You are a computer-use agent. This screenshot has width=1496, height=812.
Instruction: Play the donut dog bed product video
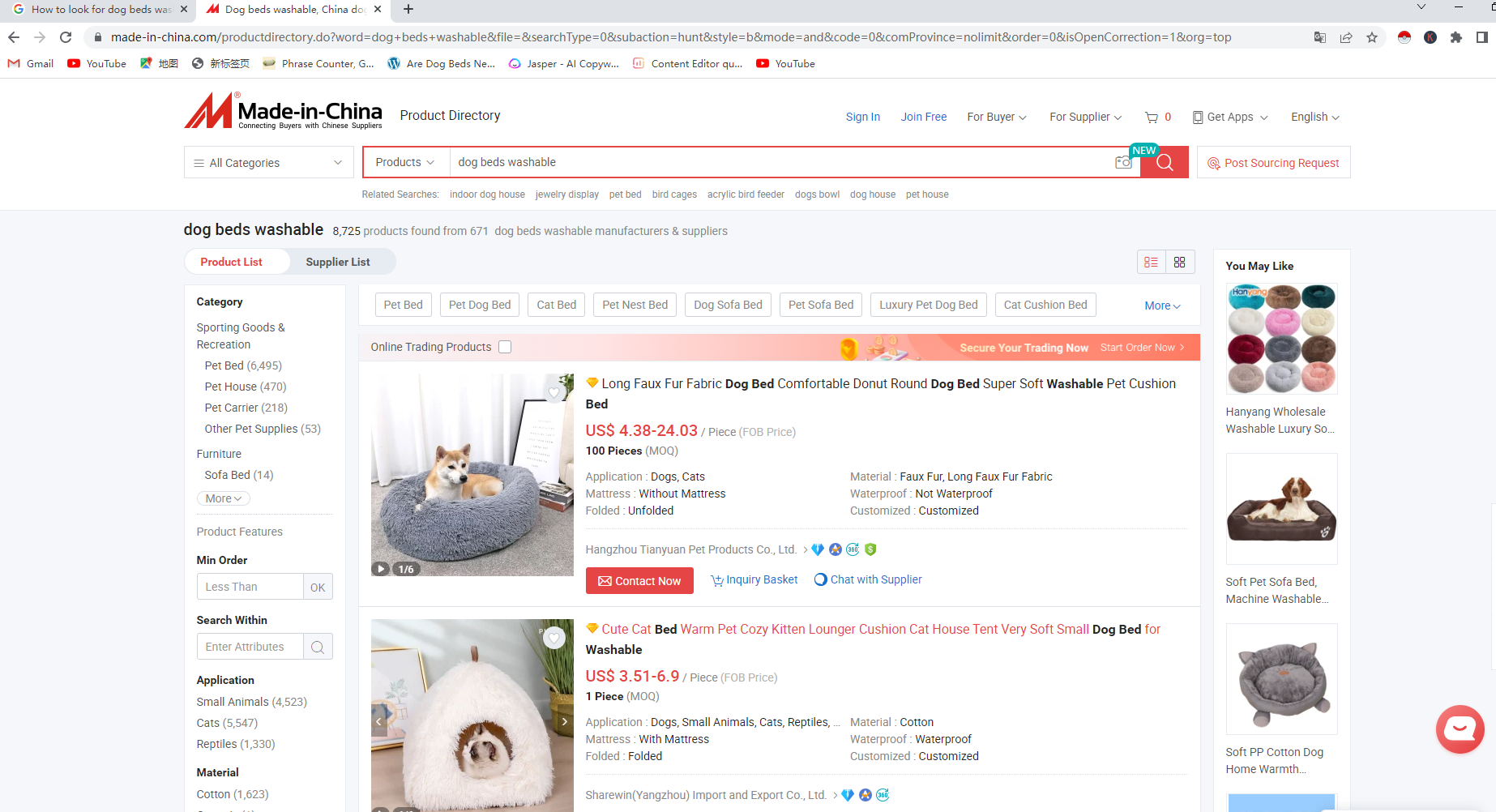[381, 569]
